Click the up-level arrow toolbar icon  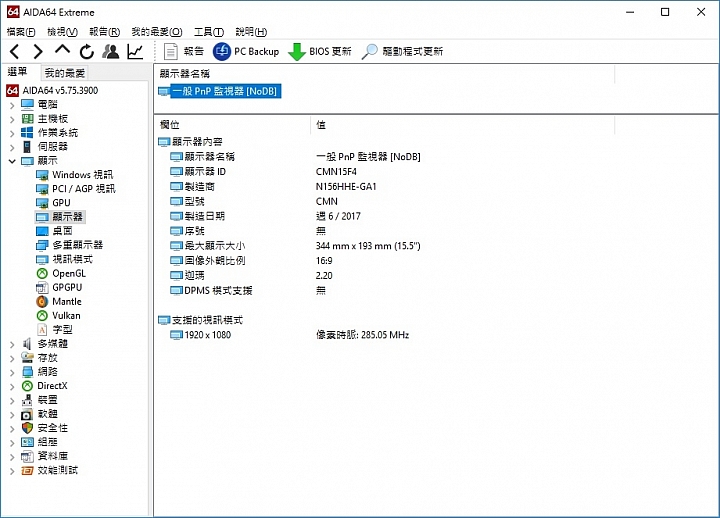62,50
